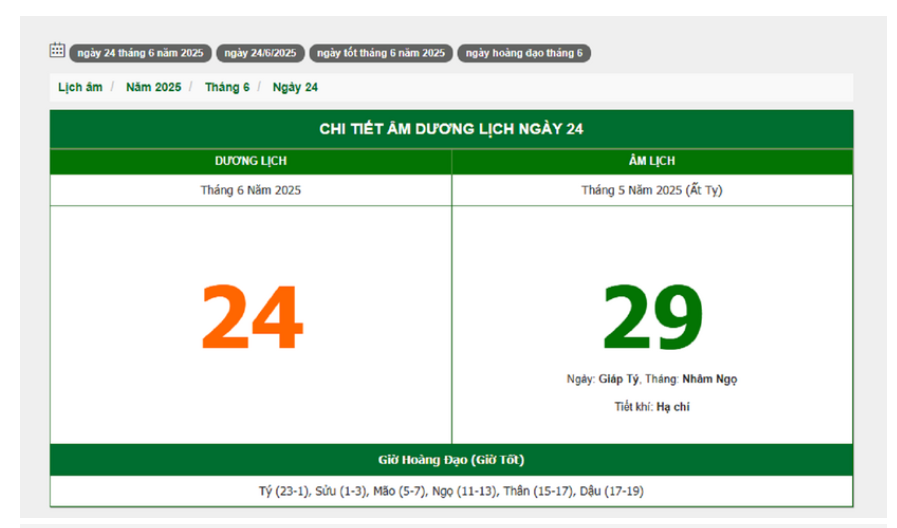Click the 'Hạ chí' solar term
This screenshot has width=897, height=528.
pyautogui.click(x=673, y=406)
